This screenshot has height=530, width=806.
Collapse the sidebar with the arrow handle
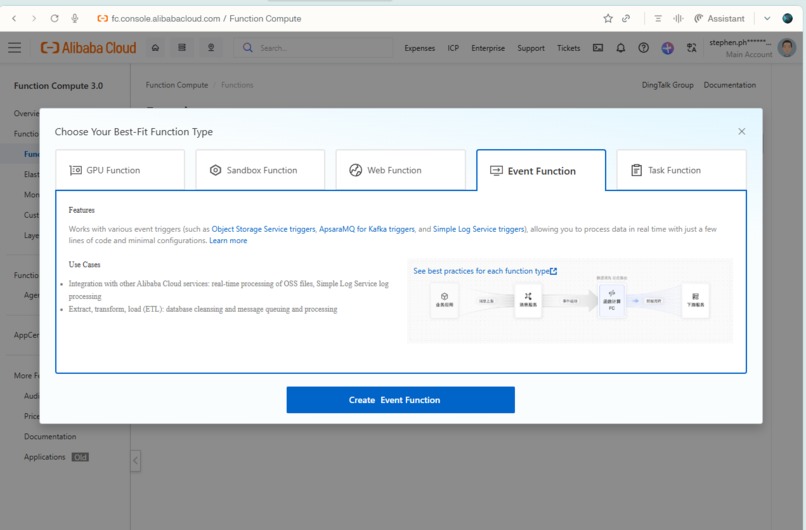pyautogui.click(x=135, y=461)
